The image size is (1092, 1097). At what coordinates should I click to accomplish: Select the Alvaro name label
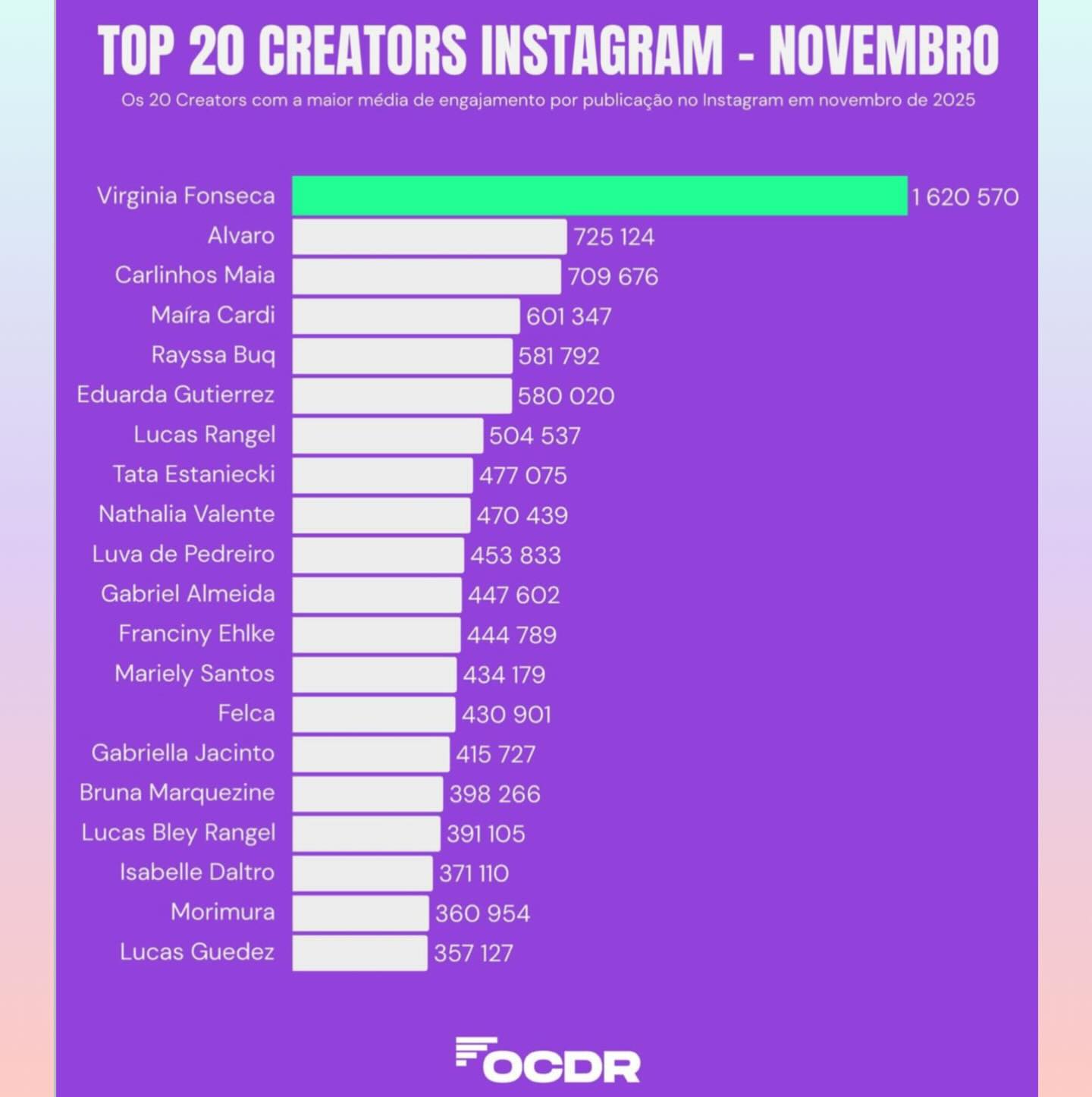[241, 236]
